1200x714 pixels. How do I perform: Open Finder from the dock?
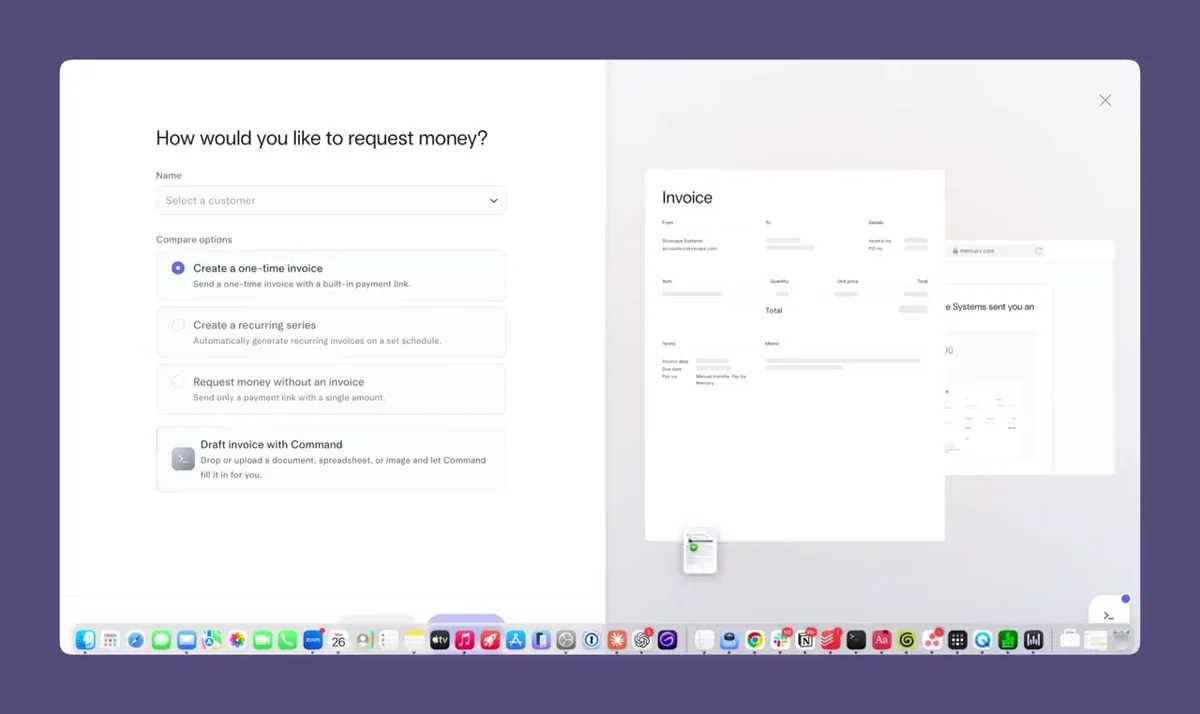85,640
